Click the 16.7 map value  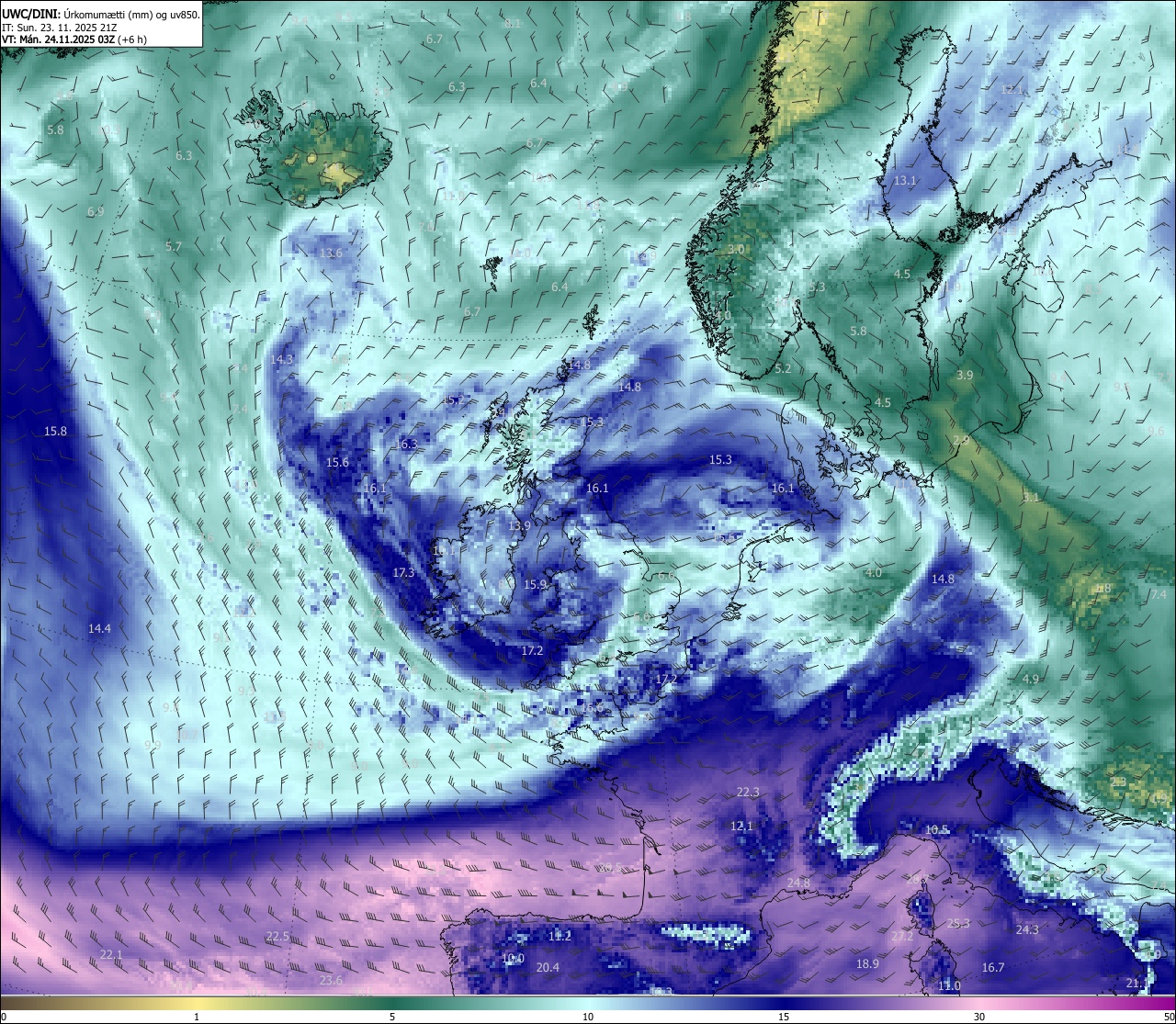993,967
